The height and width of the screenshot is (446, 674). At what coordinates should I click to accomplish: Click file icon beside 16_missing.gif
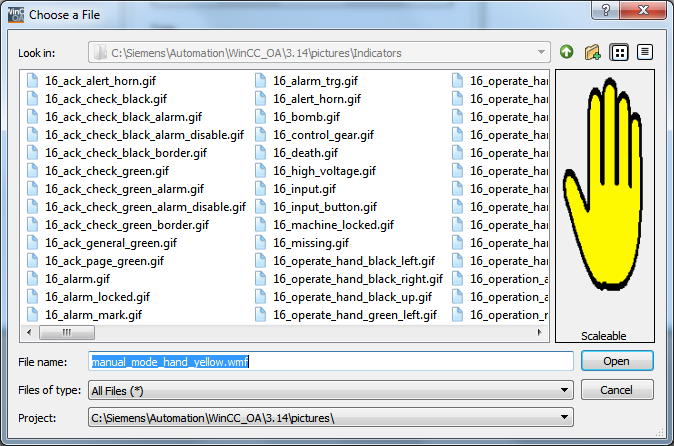(x=260, y=243)
